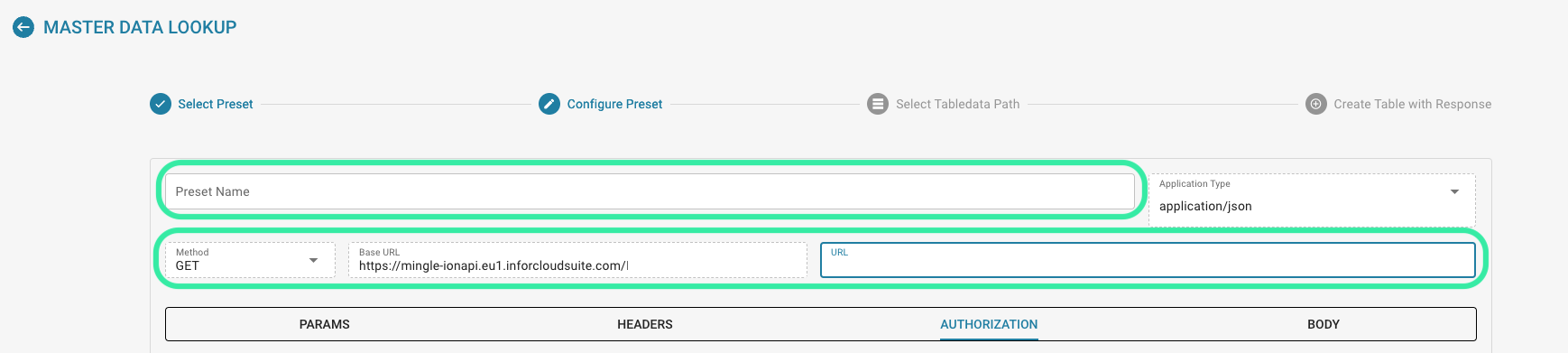Select the Configure Preset step label
This screenshot has height=353, width=1568.
pyautogui.click(x=614, y=104)
